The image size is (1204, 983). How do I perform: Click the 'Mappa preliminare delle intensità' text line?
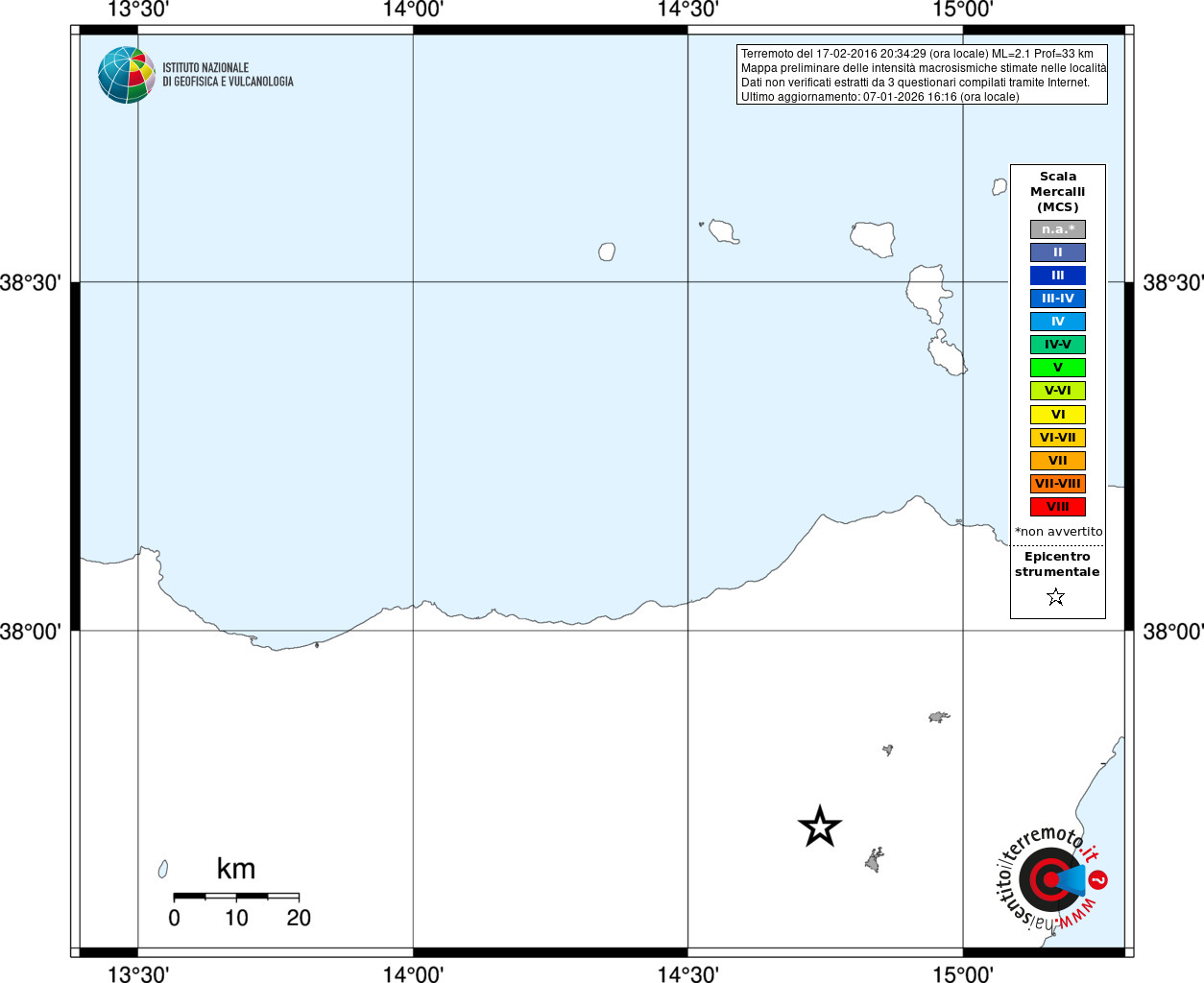click(924, 68)
